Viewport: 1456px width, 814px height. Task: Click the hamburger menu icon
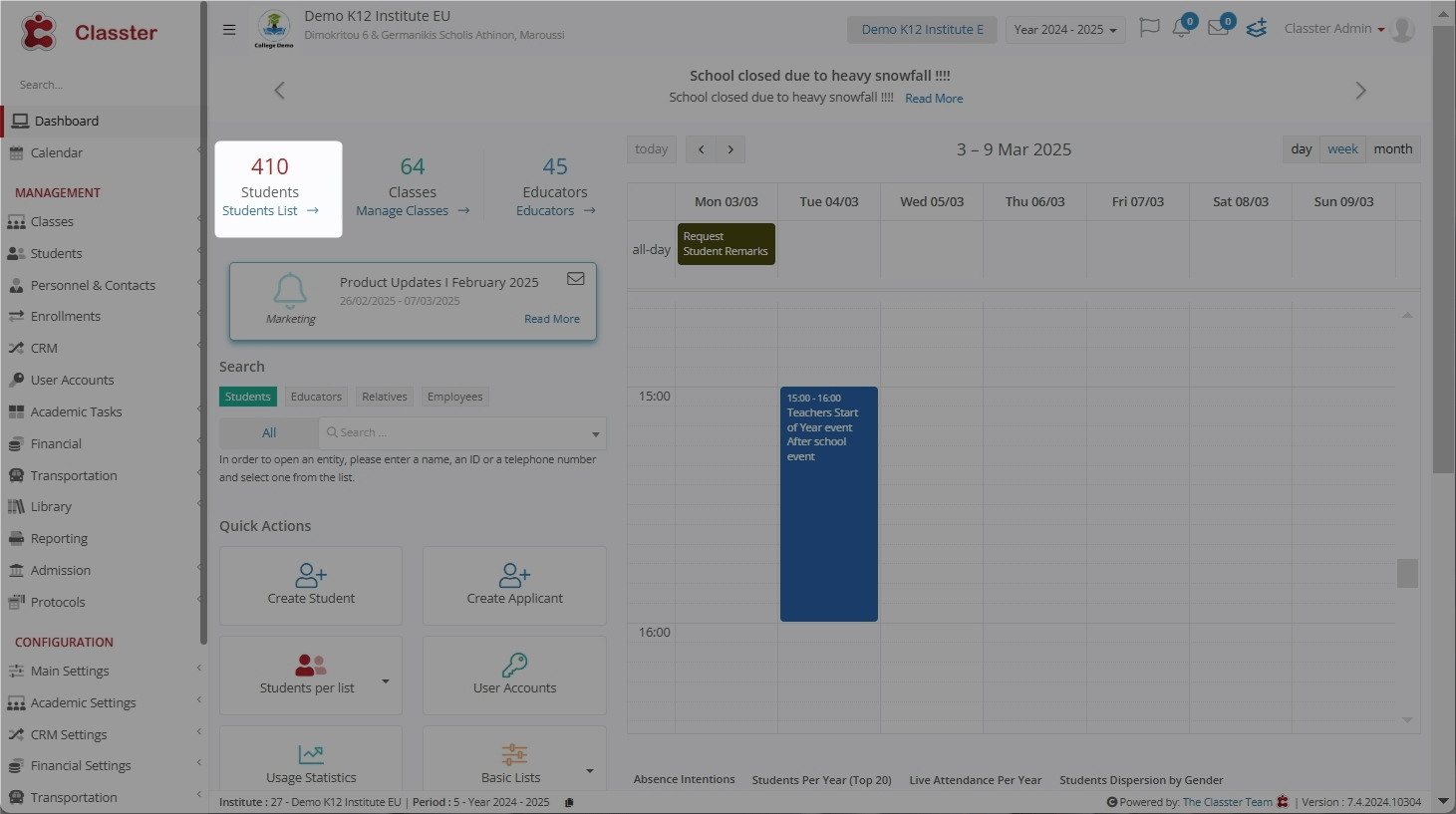coord(229,30)
